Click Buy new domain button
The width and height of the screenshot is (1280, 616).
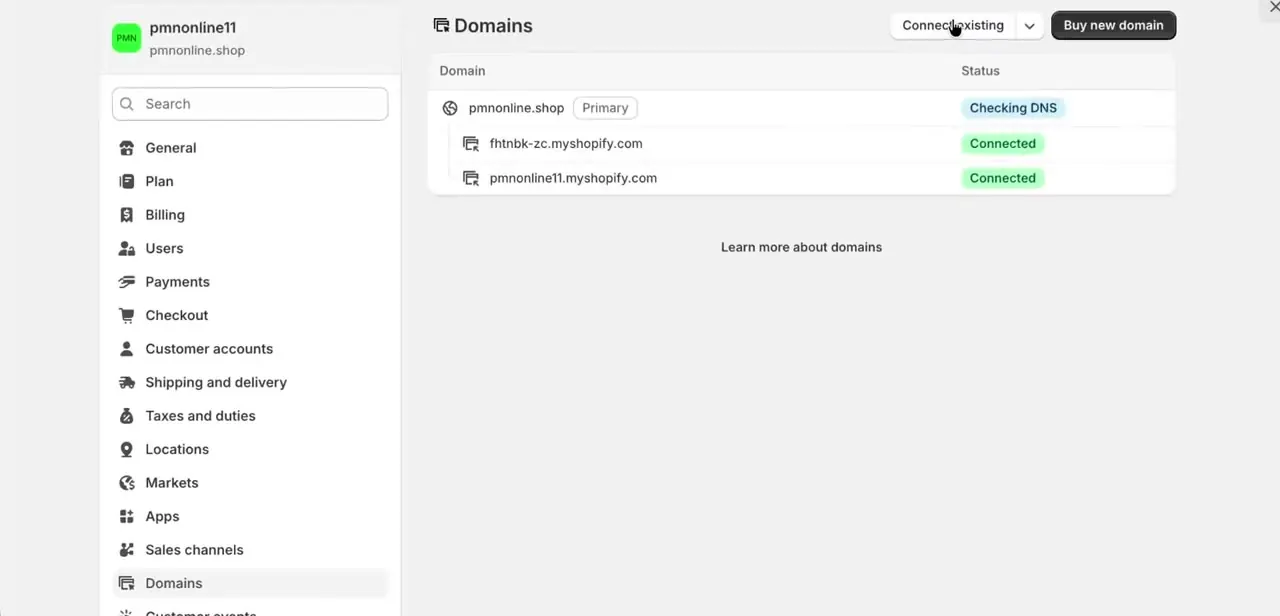click(1113, 26)
